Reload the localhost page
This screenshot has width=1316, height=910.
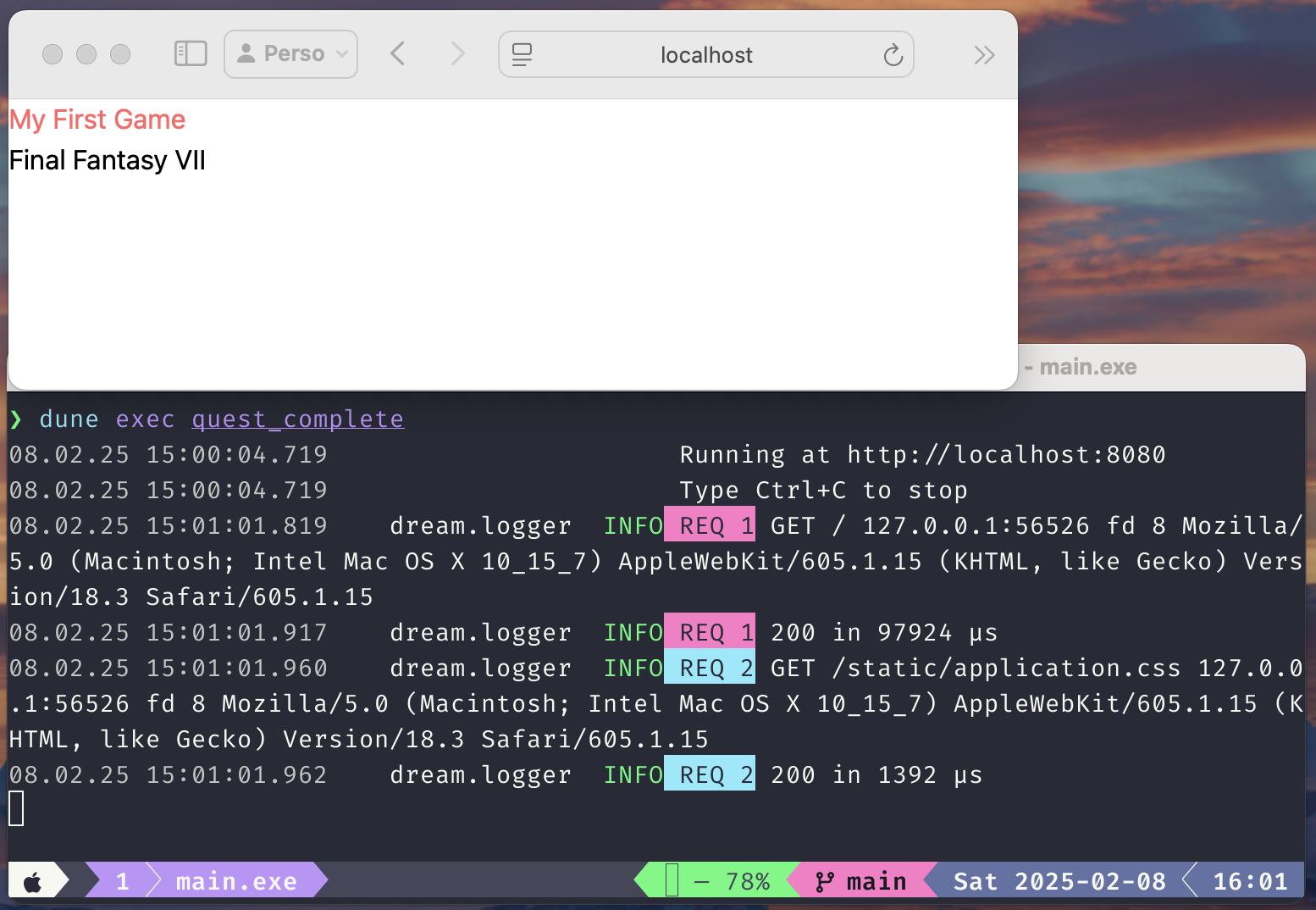tap(893, 55)
